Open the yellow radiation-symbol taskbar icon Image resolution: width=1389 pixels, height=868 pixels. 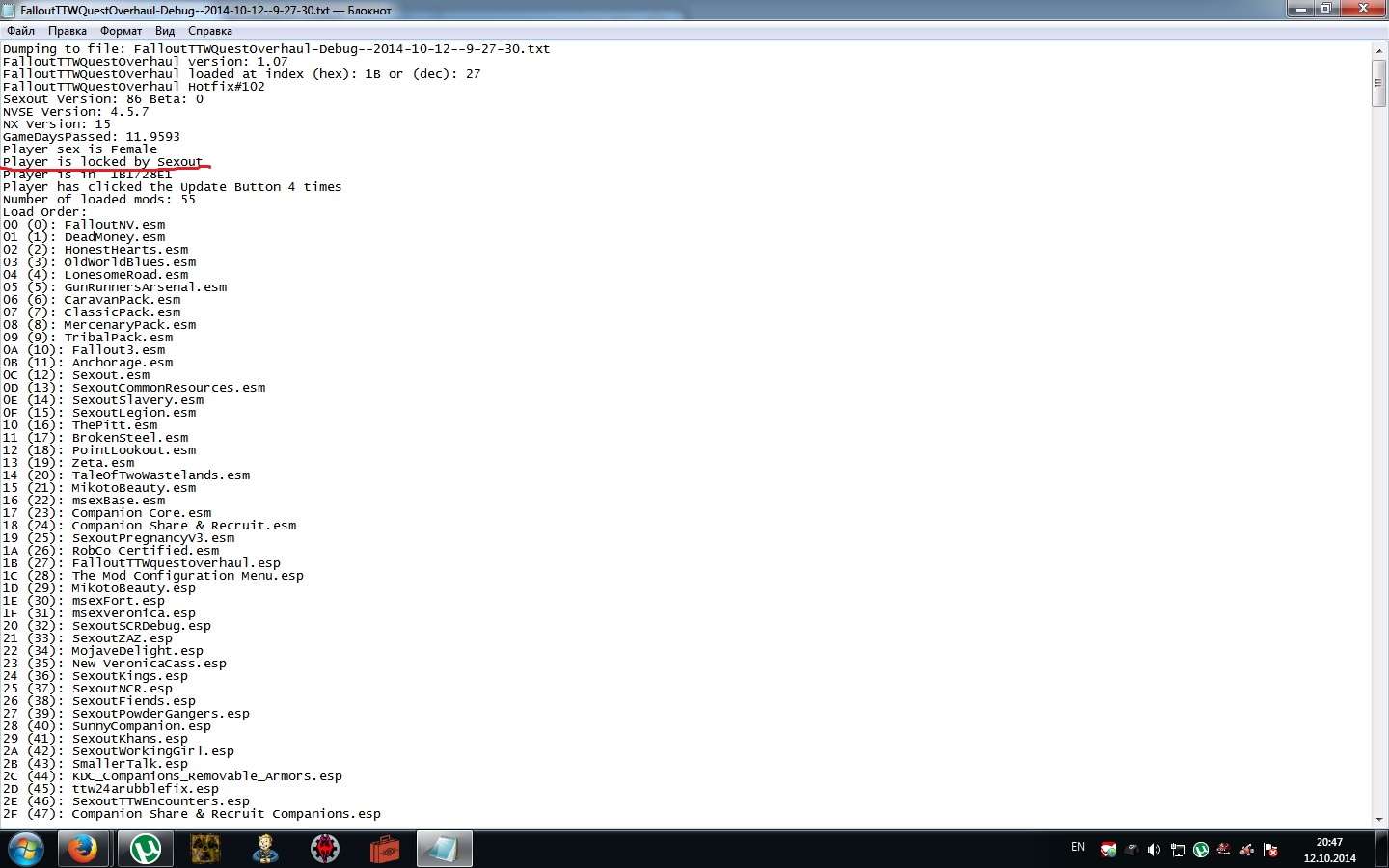point(205,850)
